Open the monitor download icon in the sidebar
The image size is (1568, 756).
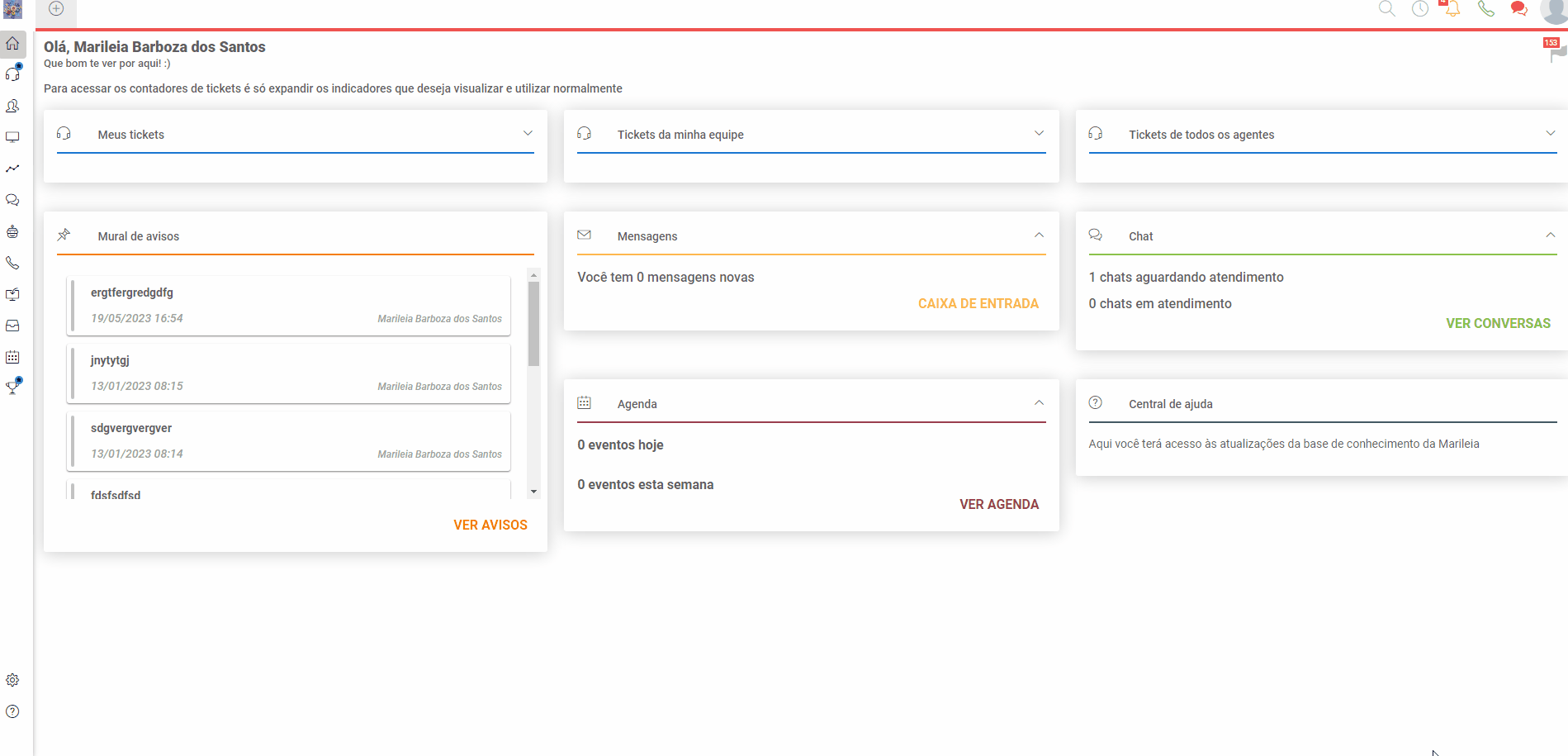coord(12,294)
